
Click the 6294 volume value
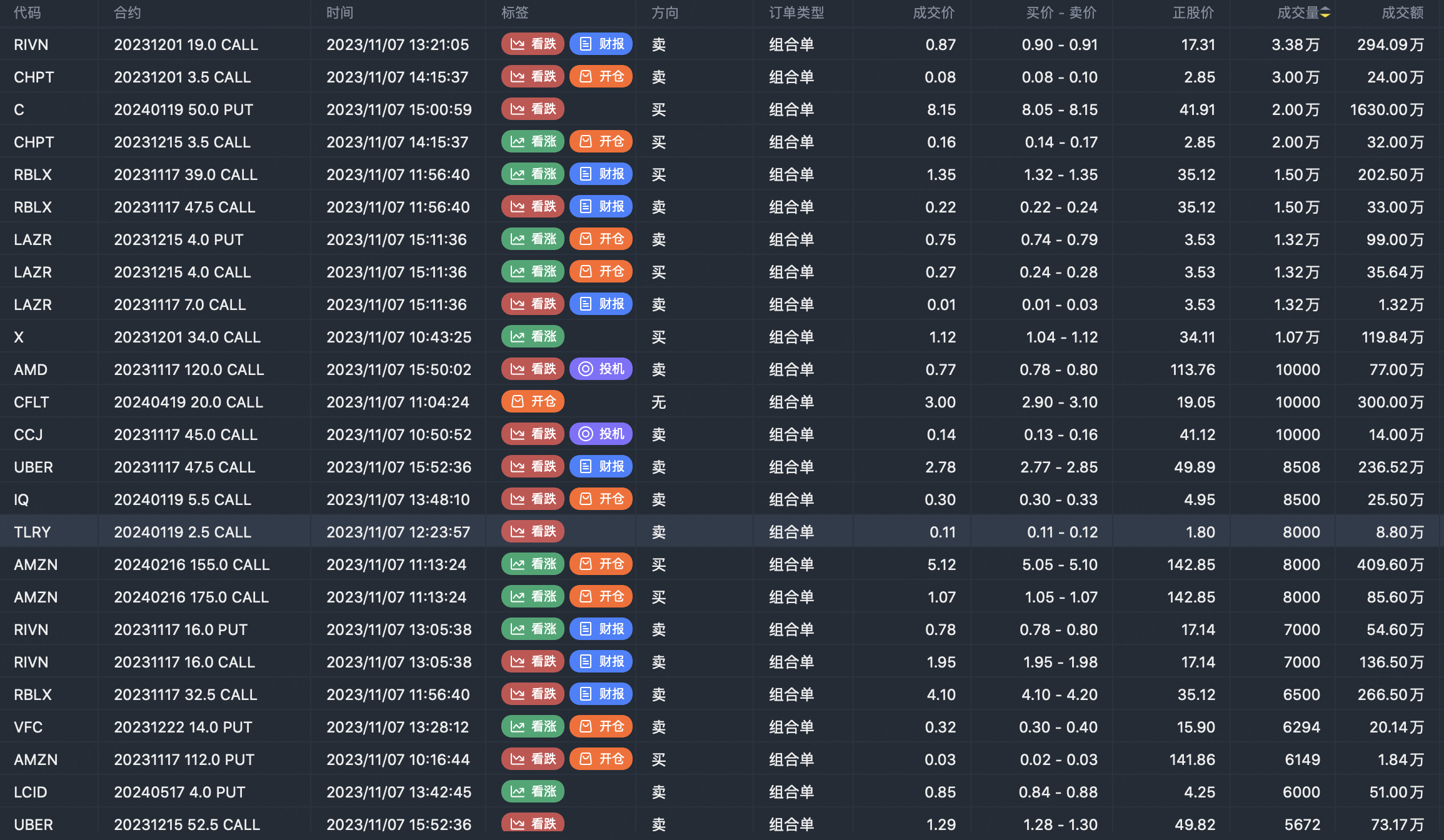pyautogui.click(x=1301, y=727)
